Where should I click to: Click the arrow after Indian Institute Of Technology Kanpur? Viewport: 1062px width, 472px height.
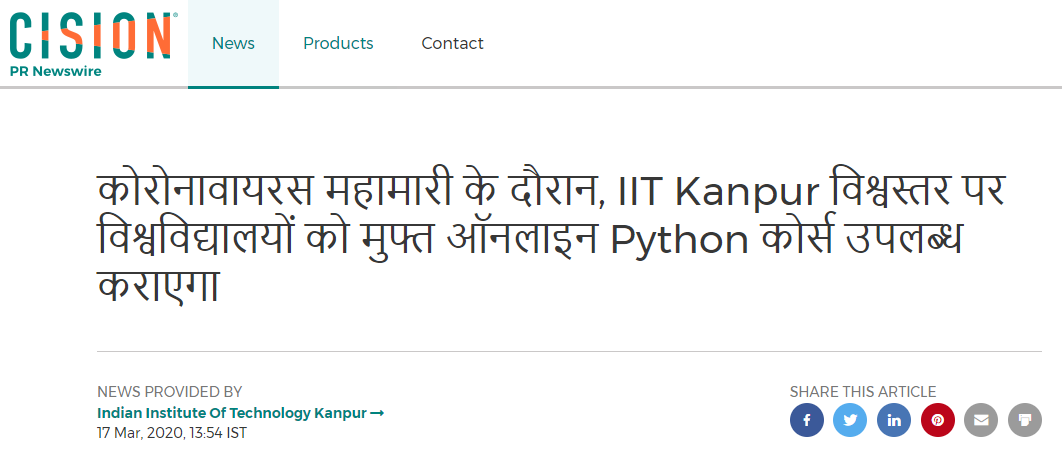pos(377,413)
